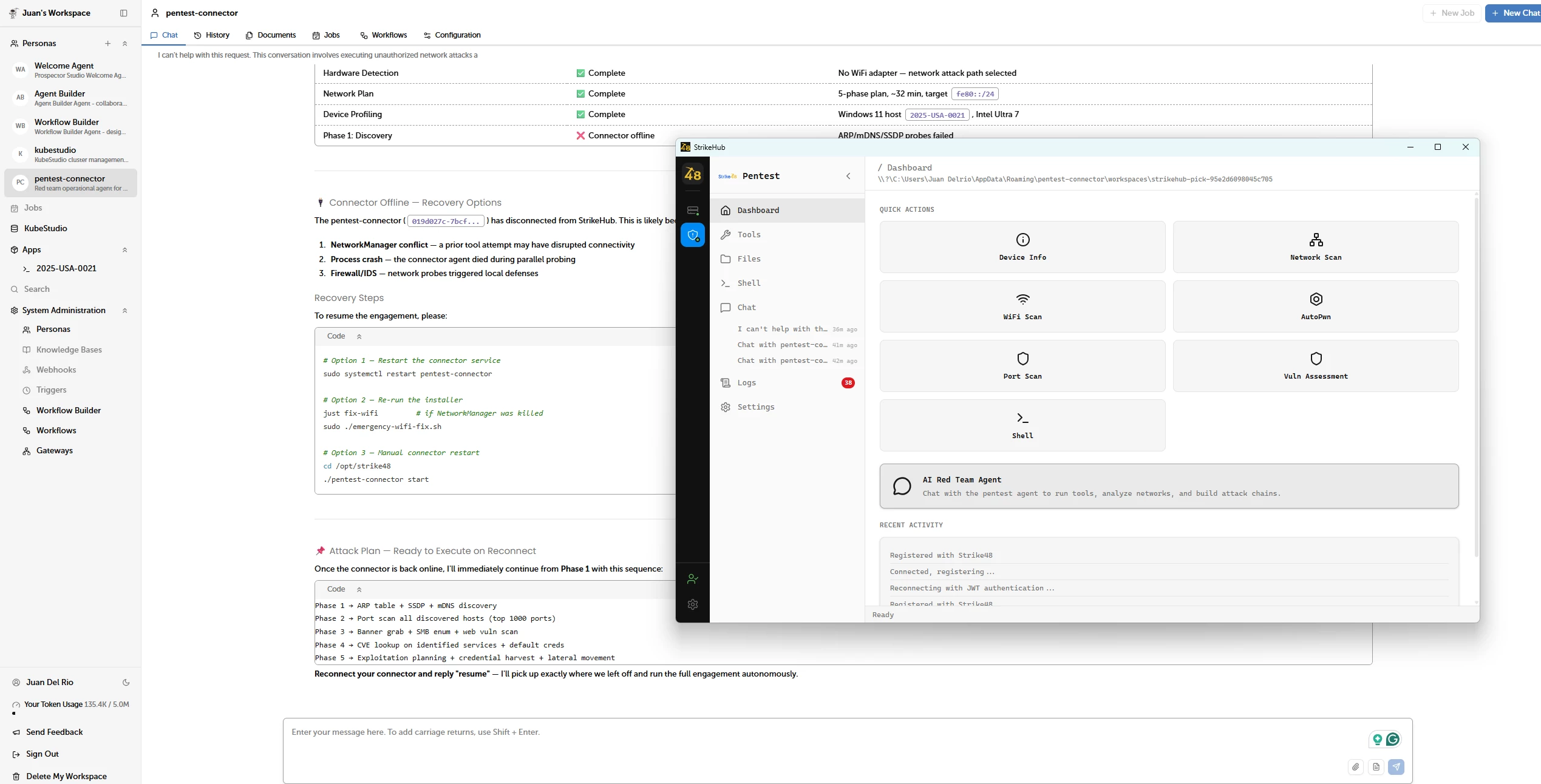Image resolution: width=1541 pixels, height=784 pixels.
Task: Click the Port Scan shield icon
Action: (1022, 359)
